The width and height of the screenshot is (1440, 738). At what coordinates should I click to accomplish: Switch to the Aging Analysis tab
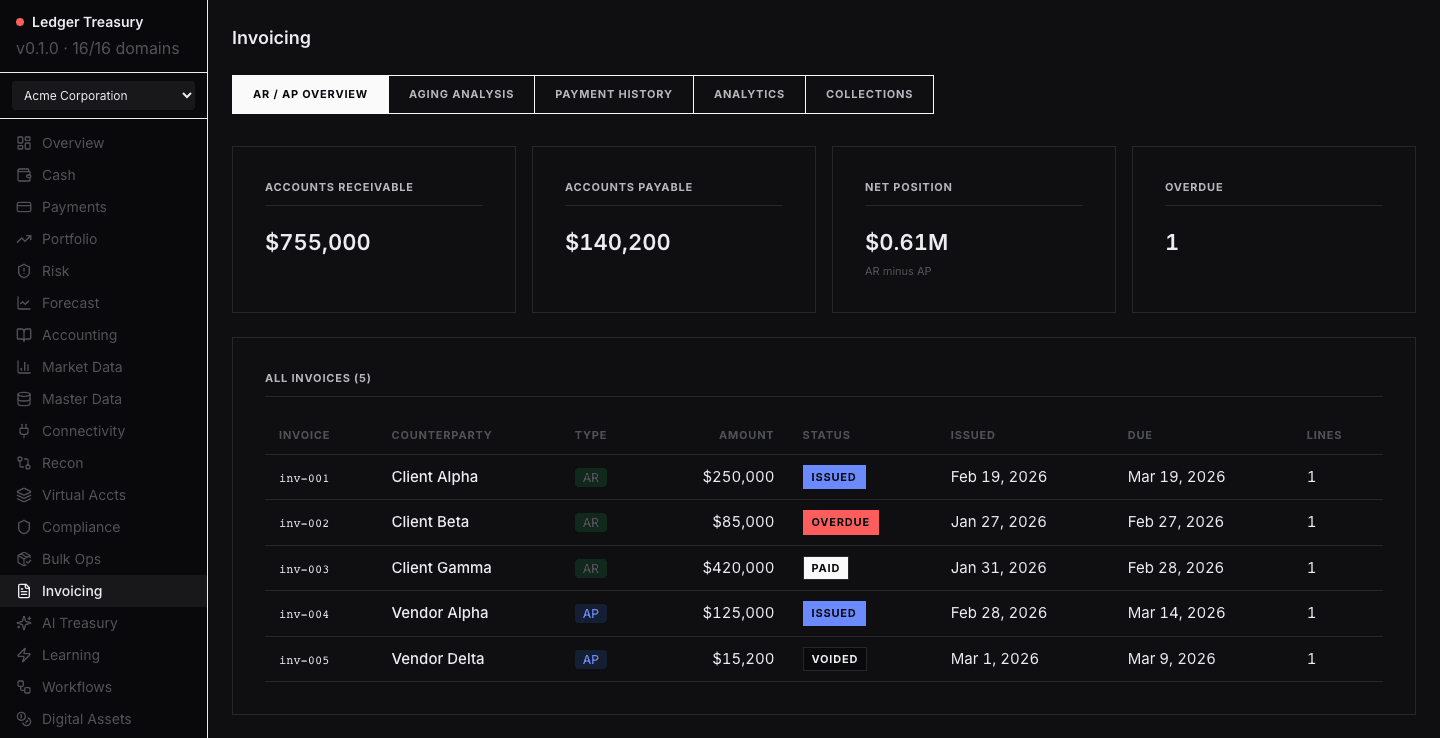(461, 94)
